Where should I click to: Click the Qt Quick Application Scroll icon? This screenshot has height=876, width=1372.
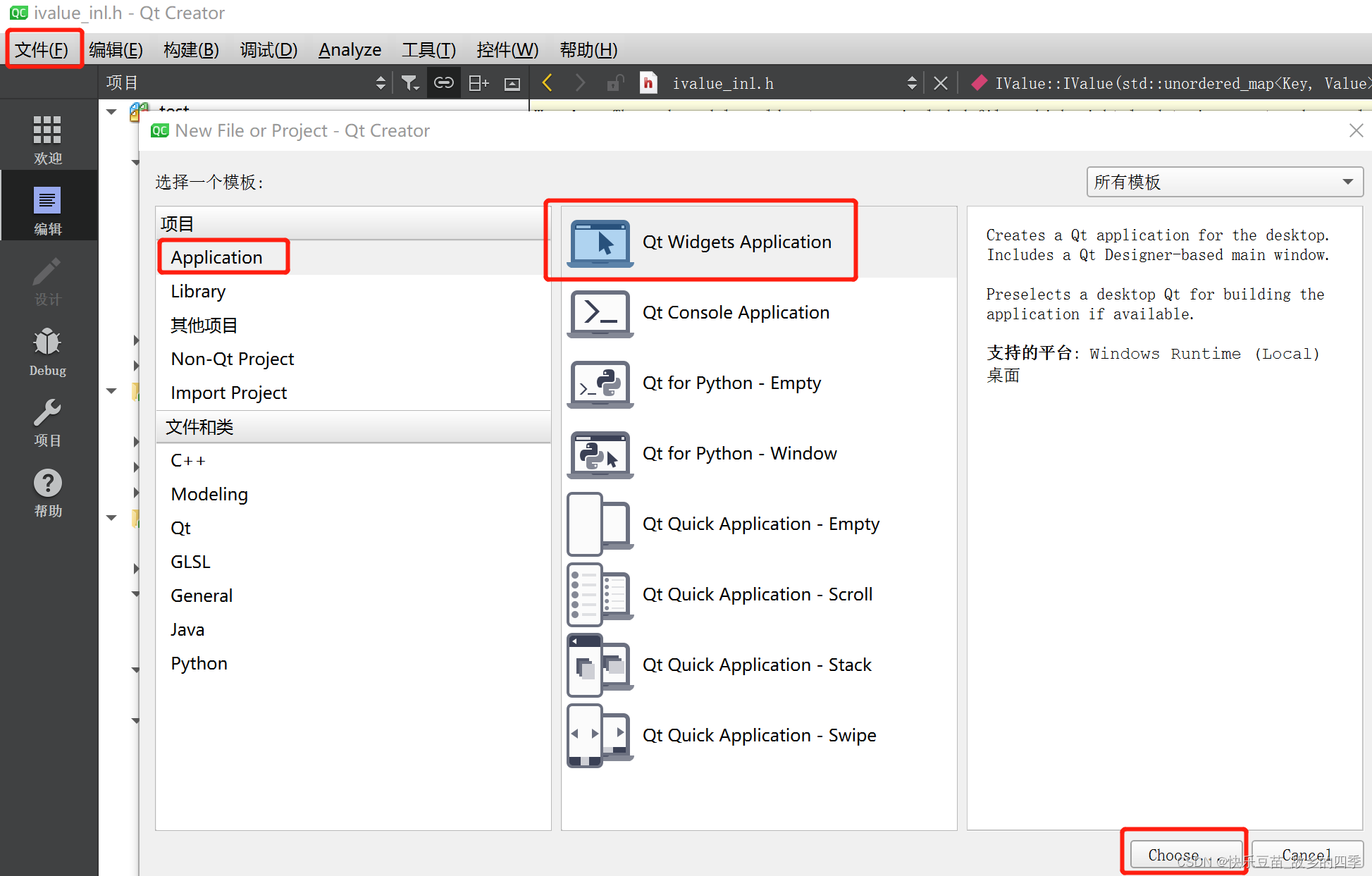pyautogui.click(x=600, y=595)
